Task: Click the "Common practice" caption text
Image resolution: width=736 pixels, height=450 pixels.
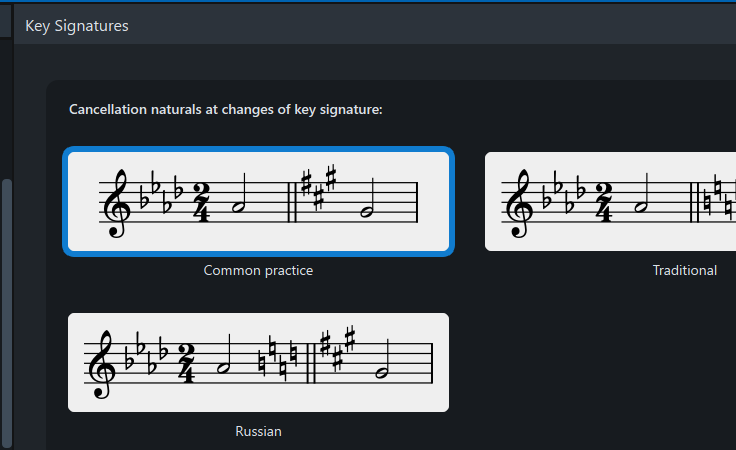Action: [x=258, y=271]
